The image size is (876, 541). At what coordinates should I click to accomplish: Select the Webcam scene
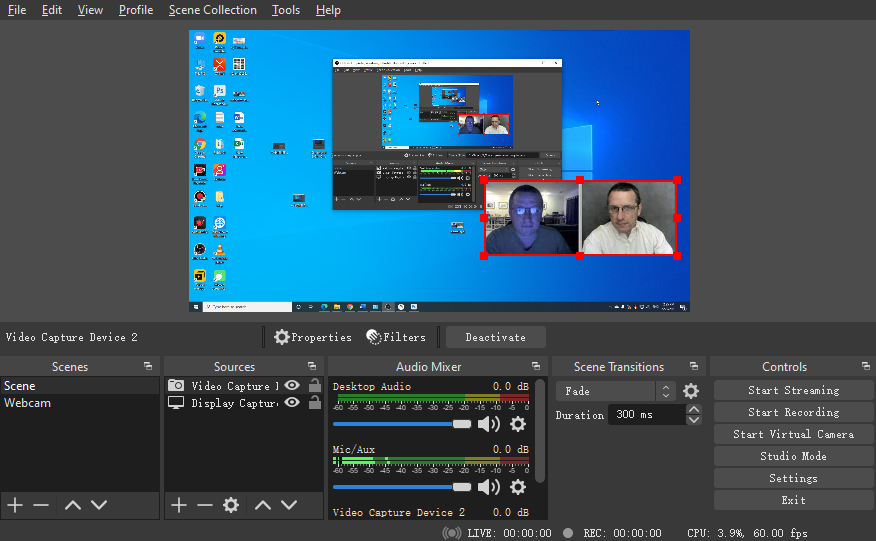(x=79, y=402)
